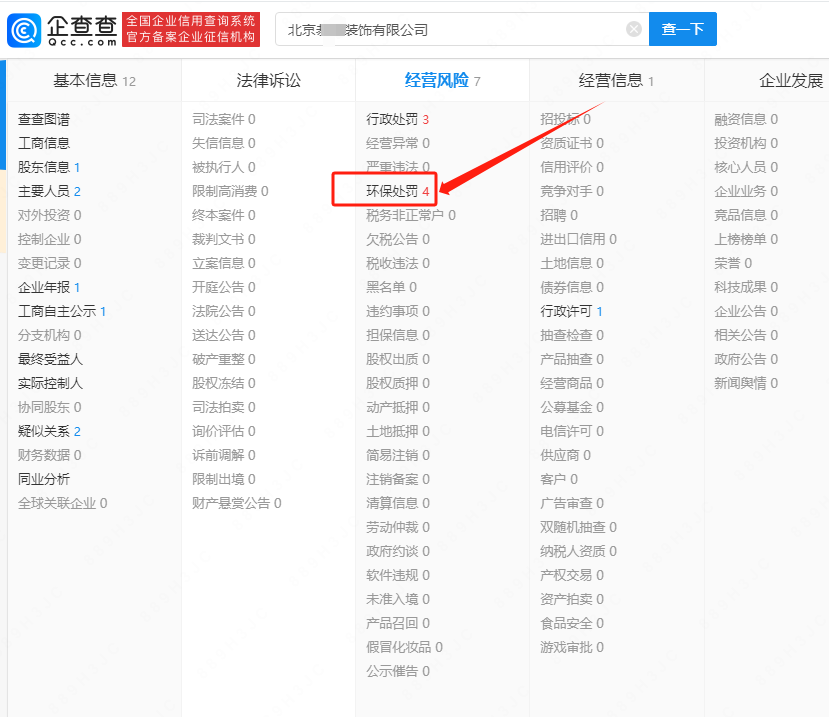
Task: Open the 经营信息 tab
Action: 616,81
